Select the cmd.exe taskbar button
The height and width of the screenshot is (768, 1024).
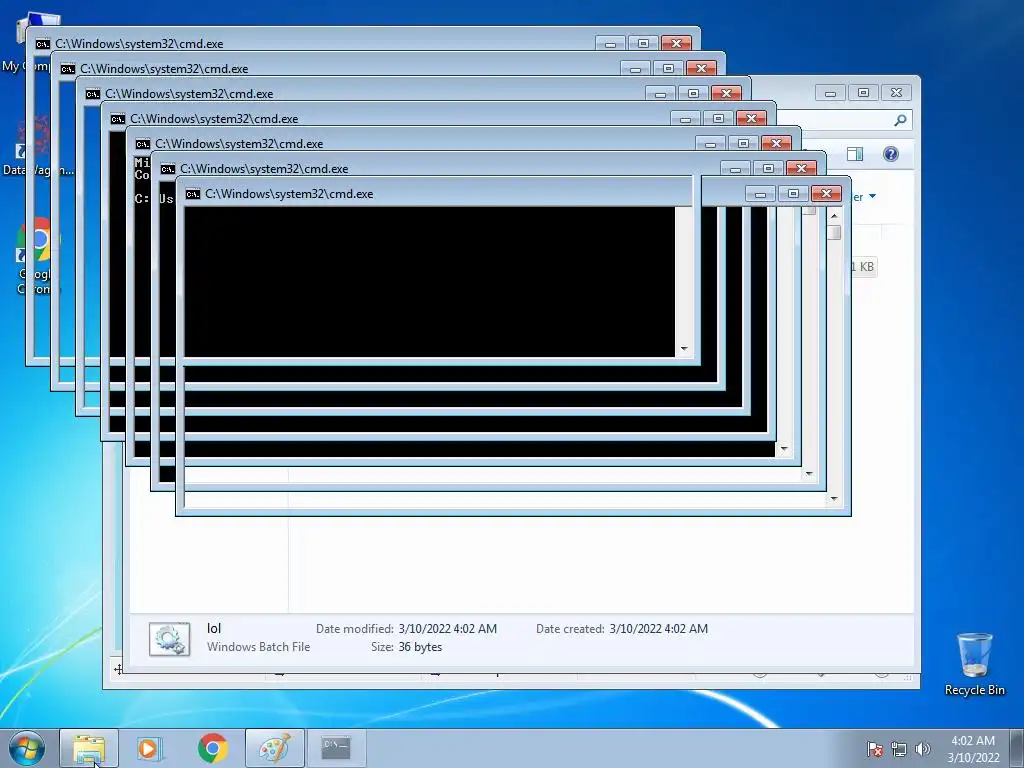pos(336,748)
